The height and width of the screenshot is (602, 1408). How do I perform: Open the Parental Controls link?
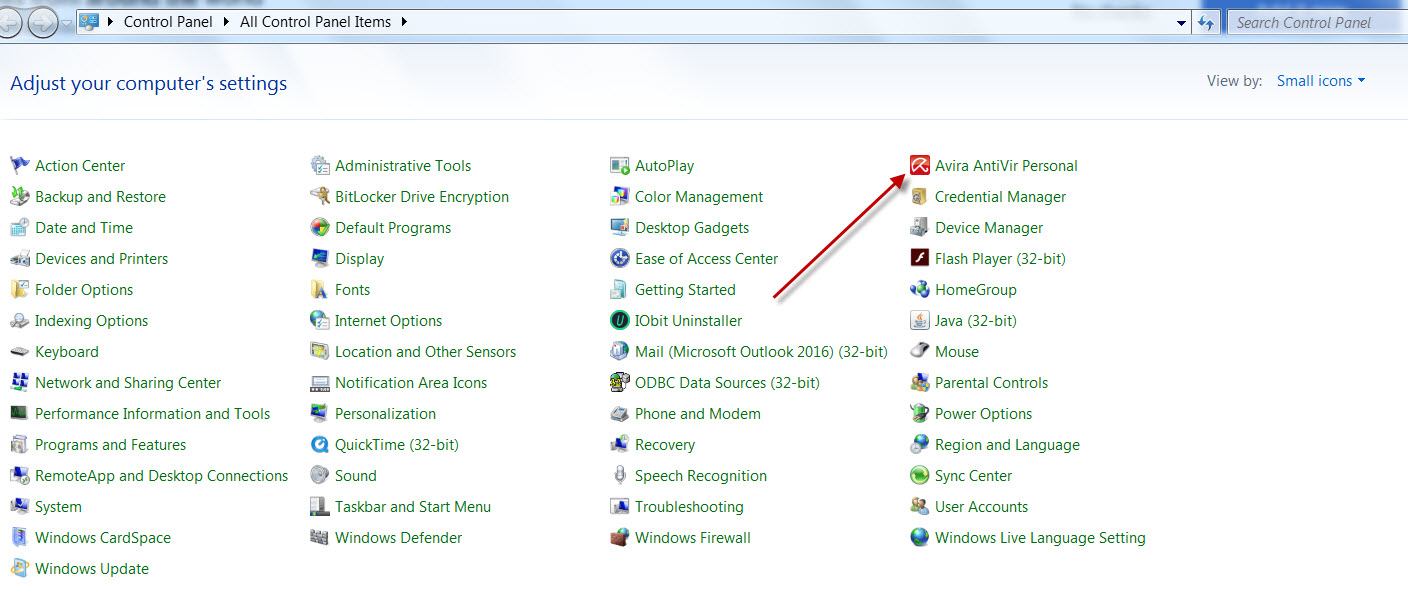(x=991, y=383)
